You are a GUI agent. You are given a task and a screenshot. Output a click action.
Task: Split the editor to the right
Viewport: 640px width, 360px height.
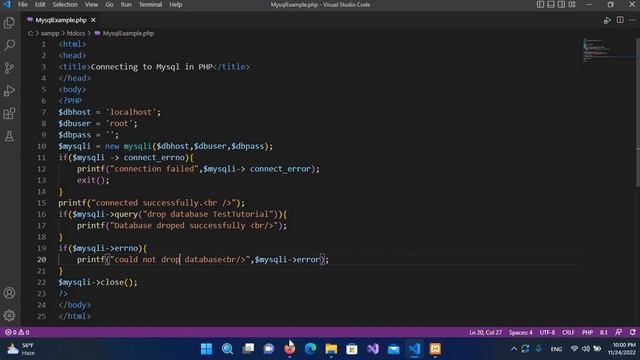[x=620, y=20]
